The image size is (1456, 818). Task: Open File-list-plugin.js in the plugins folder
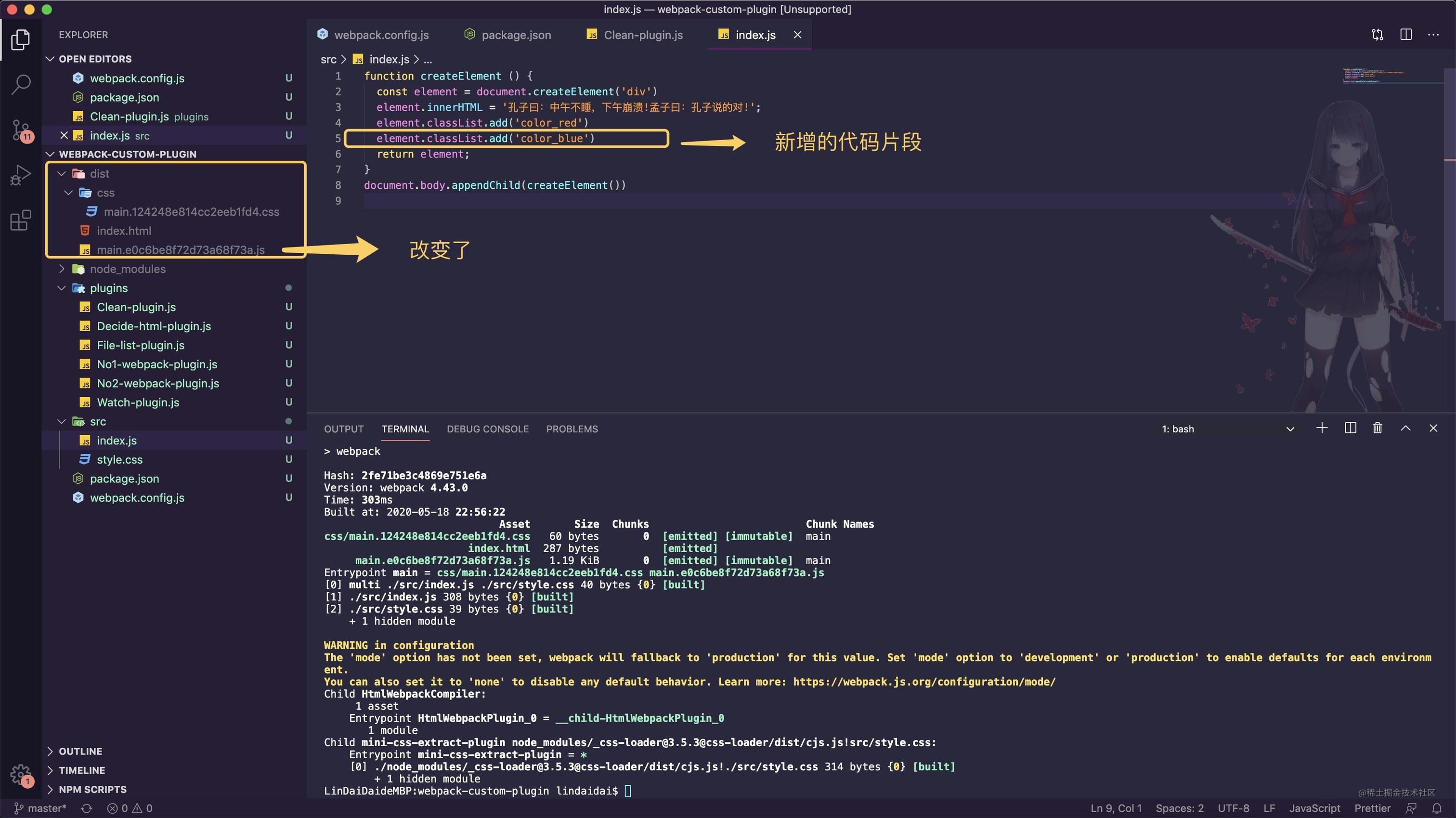(141, 345)
